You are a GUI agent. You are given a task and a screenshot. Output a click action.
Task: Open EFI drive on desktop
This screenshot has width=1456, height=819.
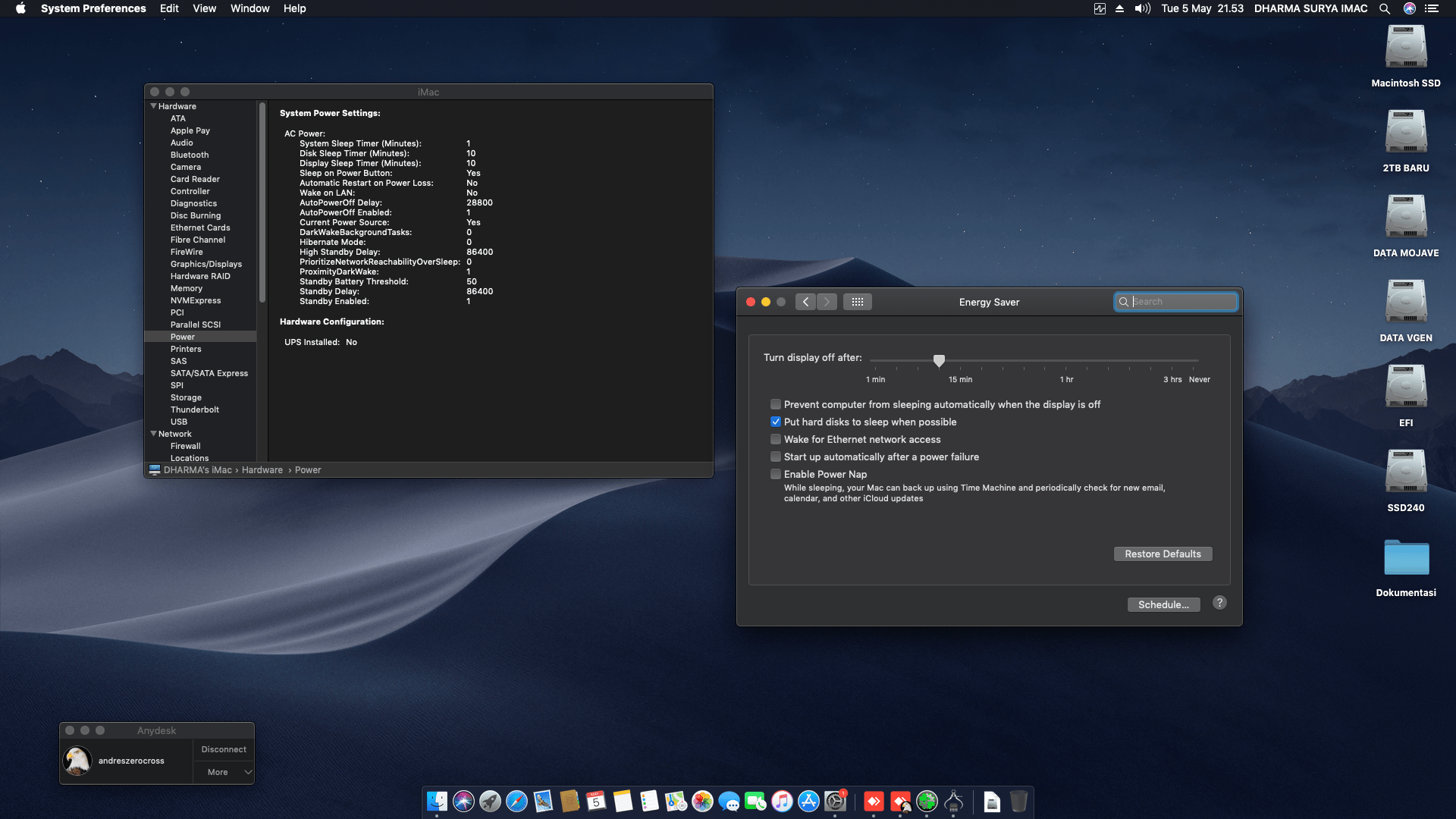click(x=1406, y=387)
